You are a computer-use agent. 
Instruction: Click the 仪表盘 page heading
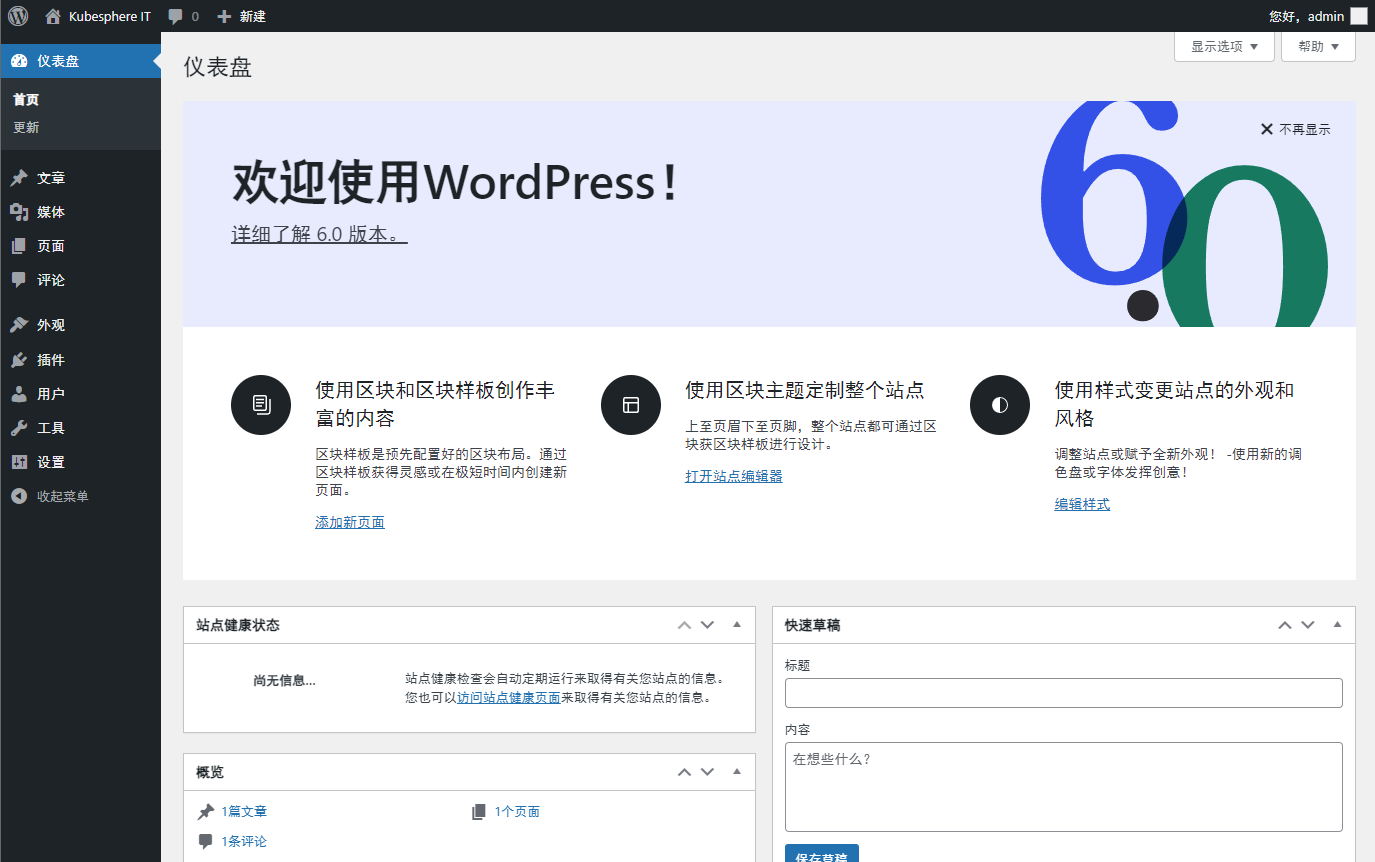tap(218, 67)
